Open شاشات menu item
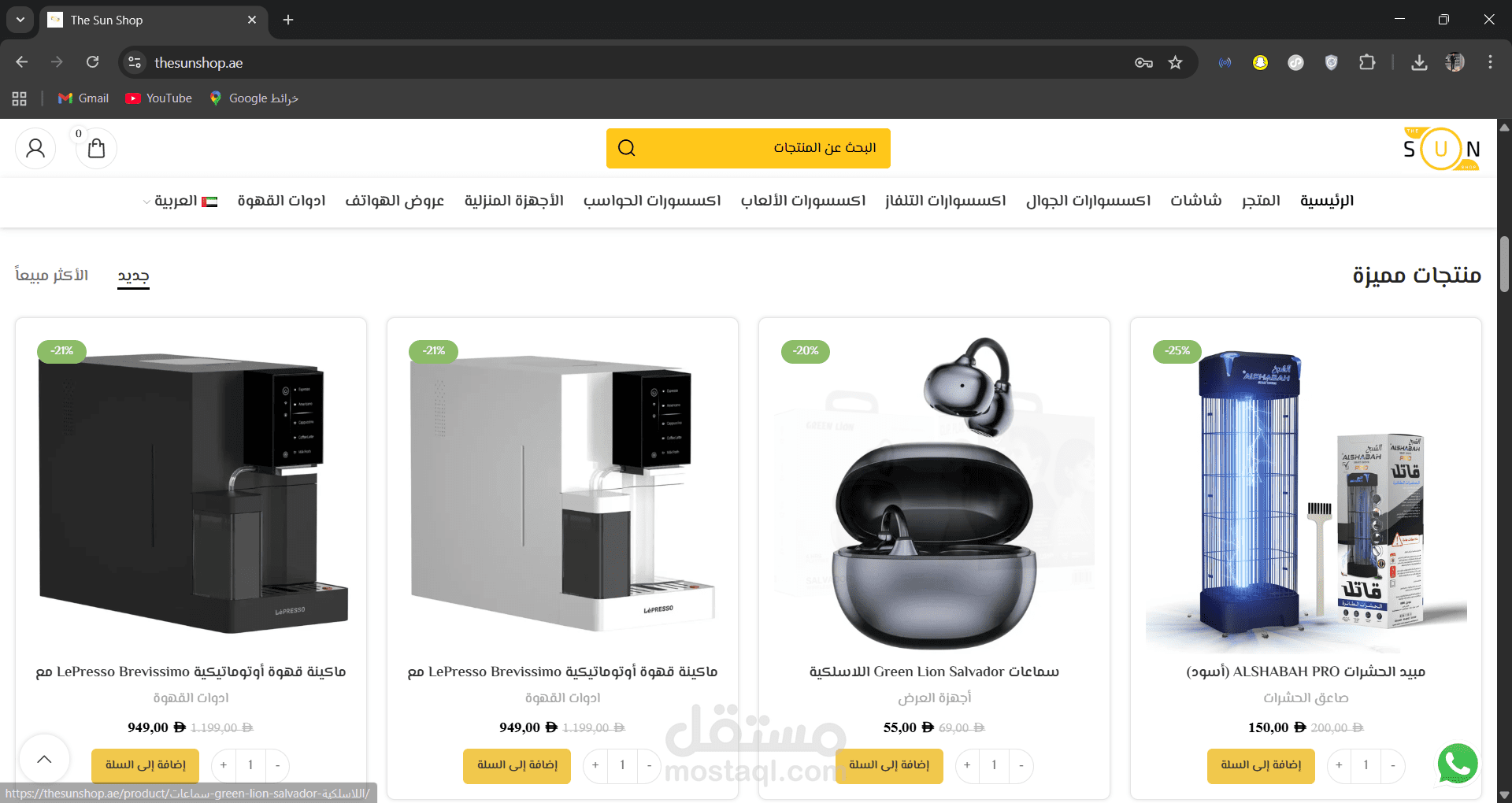 pos(1195,201)
